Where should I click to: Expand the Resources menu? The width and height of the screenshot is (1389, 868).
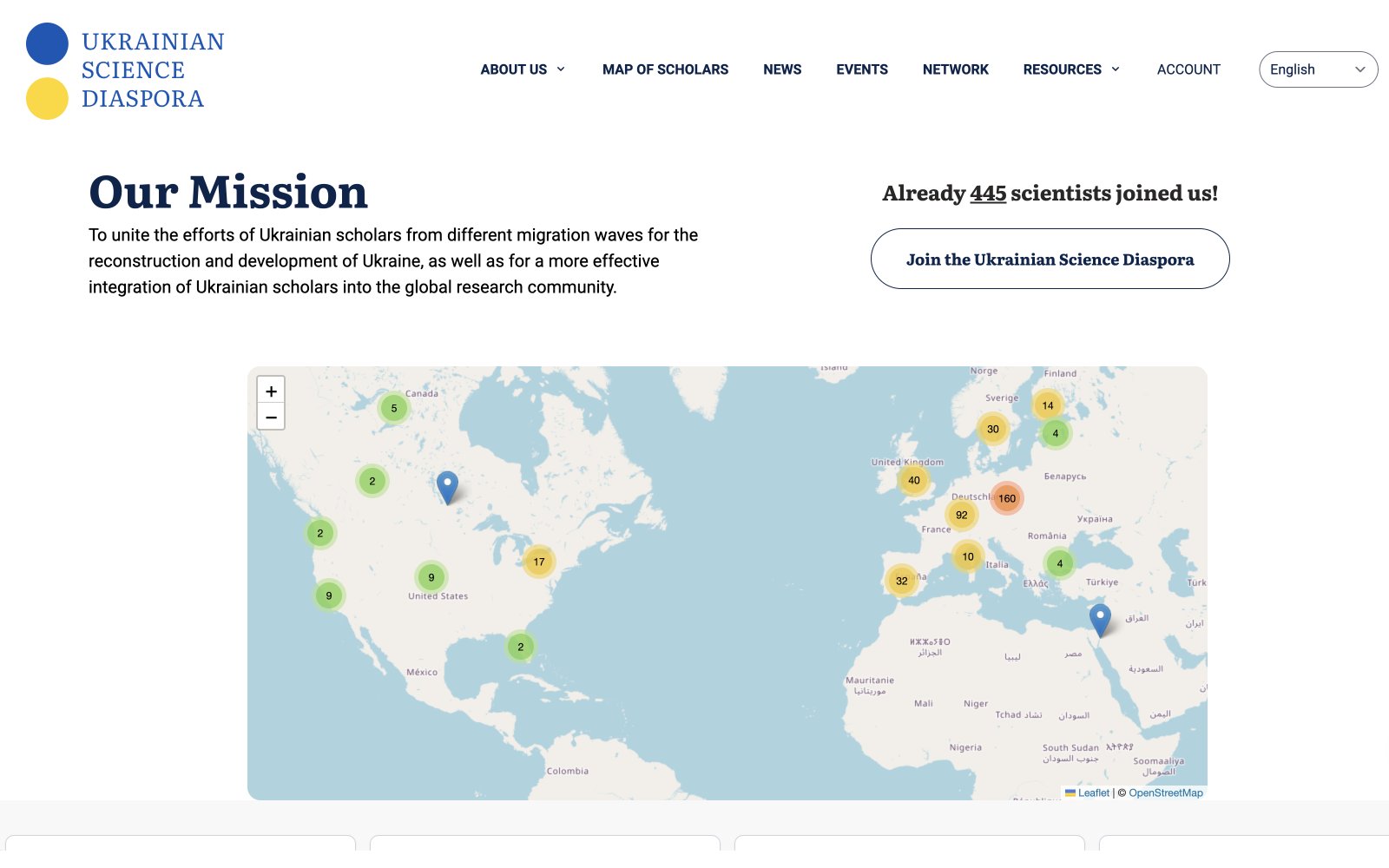[1071, 69]
